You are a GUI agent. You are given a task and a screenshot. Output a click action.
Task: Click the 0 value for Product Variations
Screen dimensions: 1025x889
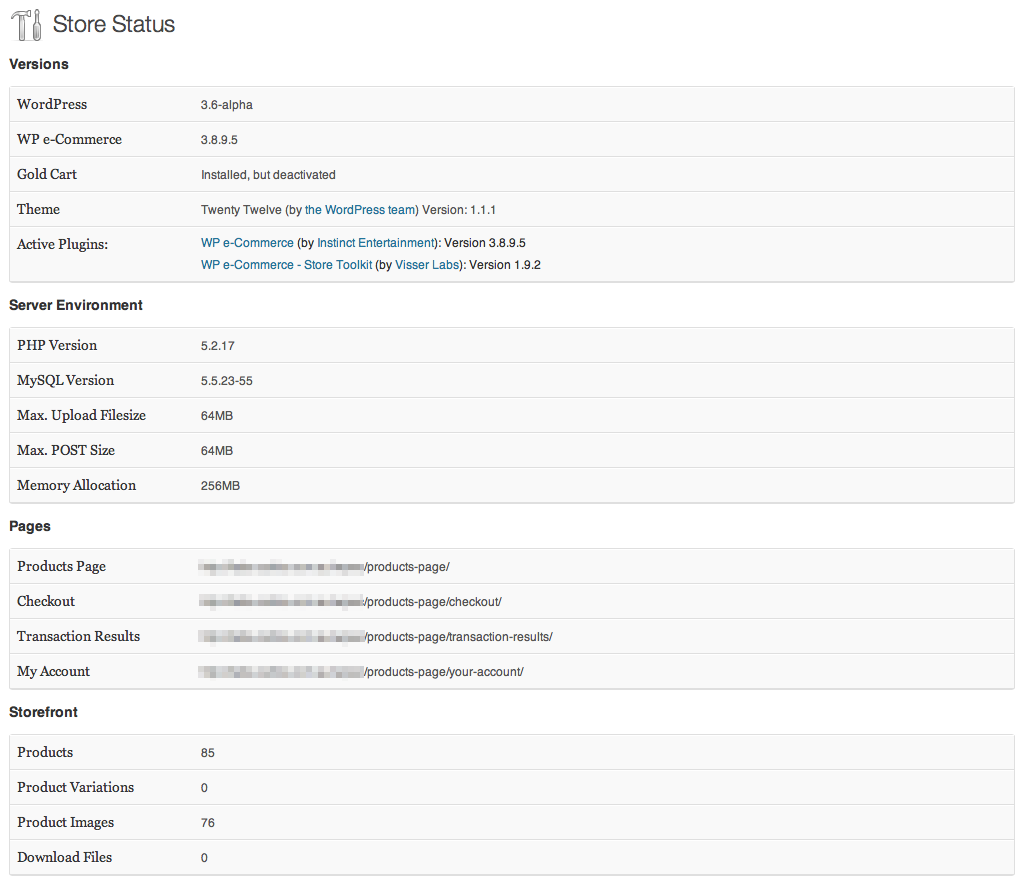click(204, 788)
